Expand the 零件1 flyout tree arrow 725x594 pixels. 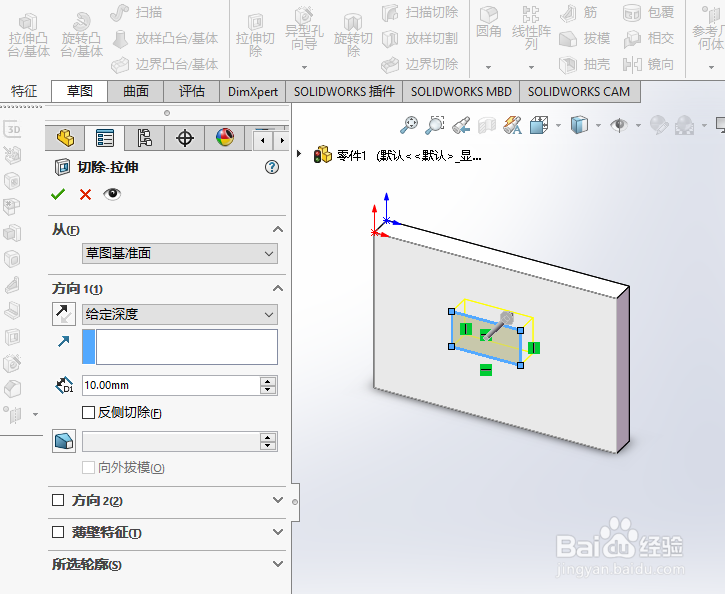pos(299,153)
